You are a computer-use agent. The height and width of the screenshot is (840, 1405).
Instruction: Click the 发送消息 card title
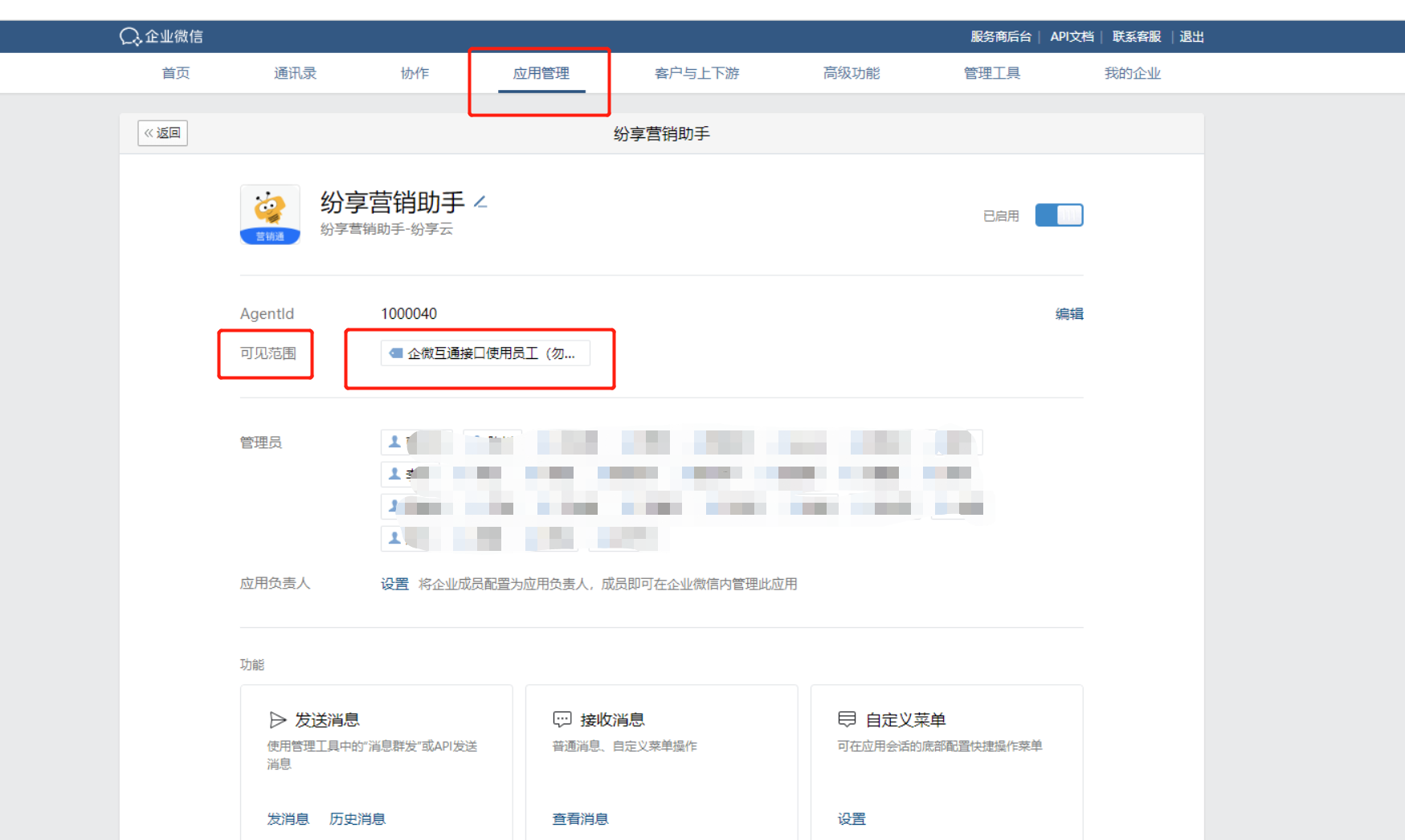point(327,720)
